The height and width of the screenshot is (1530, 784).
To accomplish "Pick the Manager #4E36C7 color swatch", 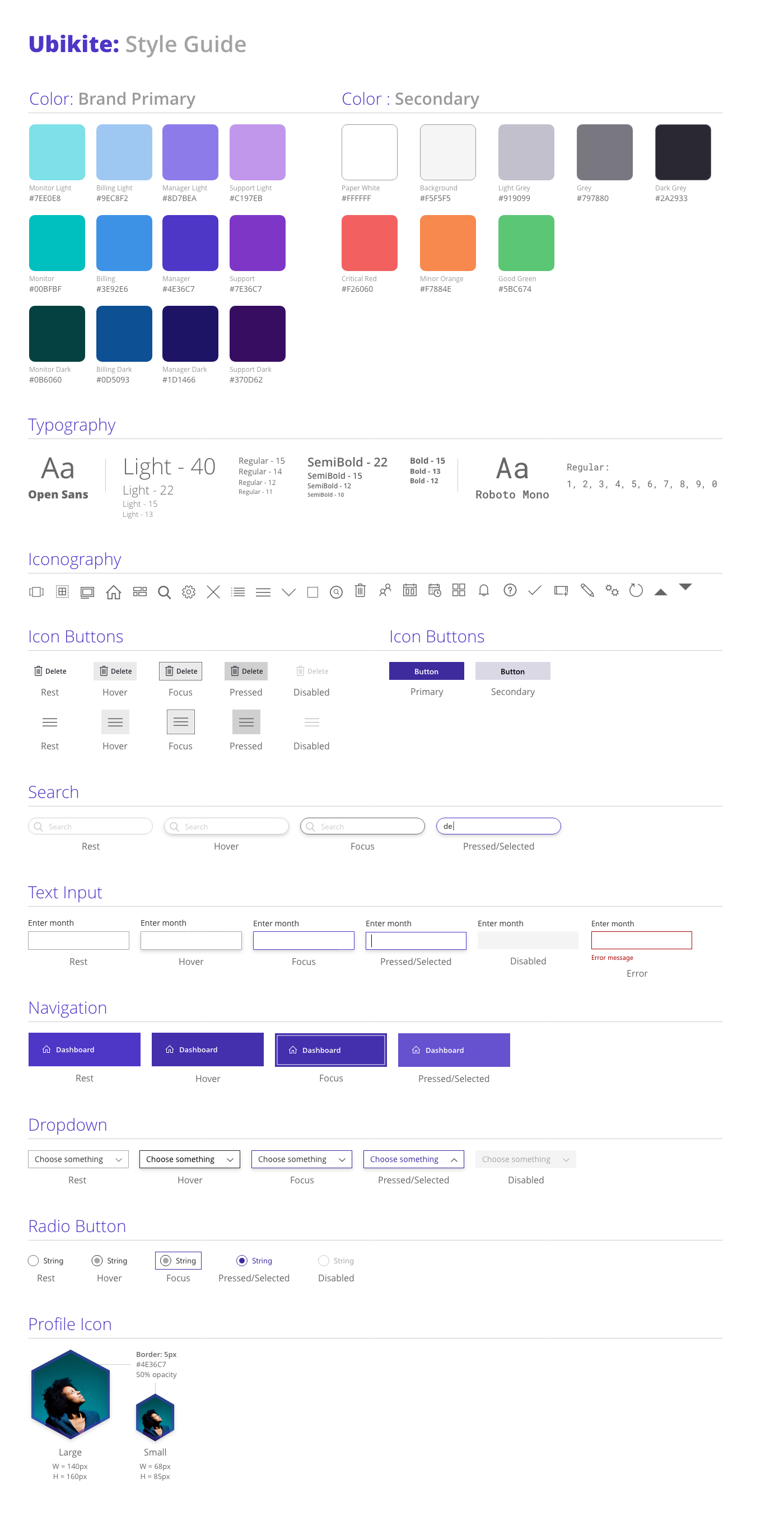I will point(190,243).
